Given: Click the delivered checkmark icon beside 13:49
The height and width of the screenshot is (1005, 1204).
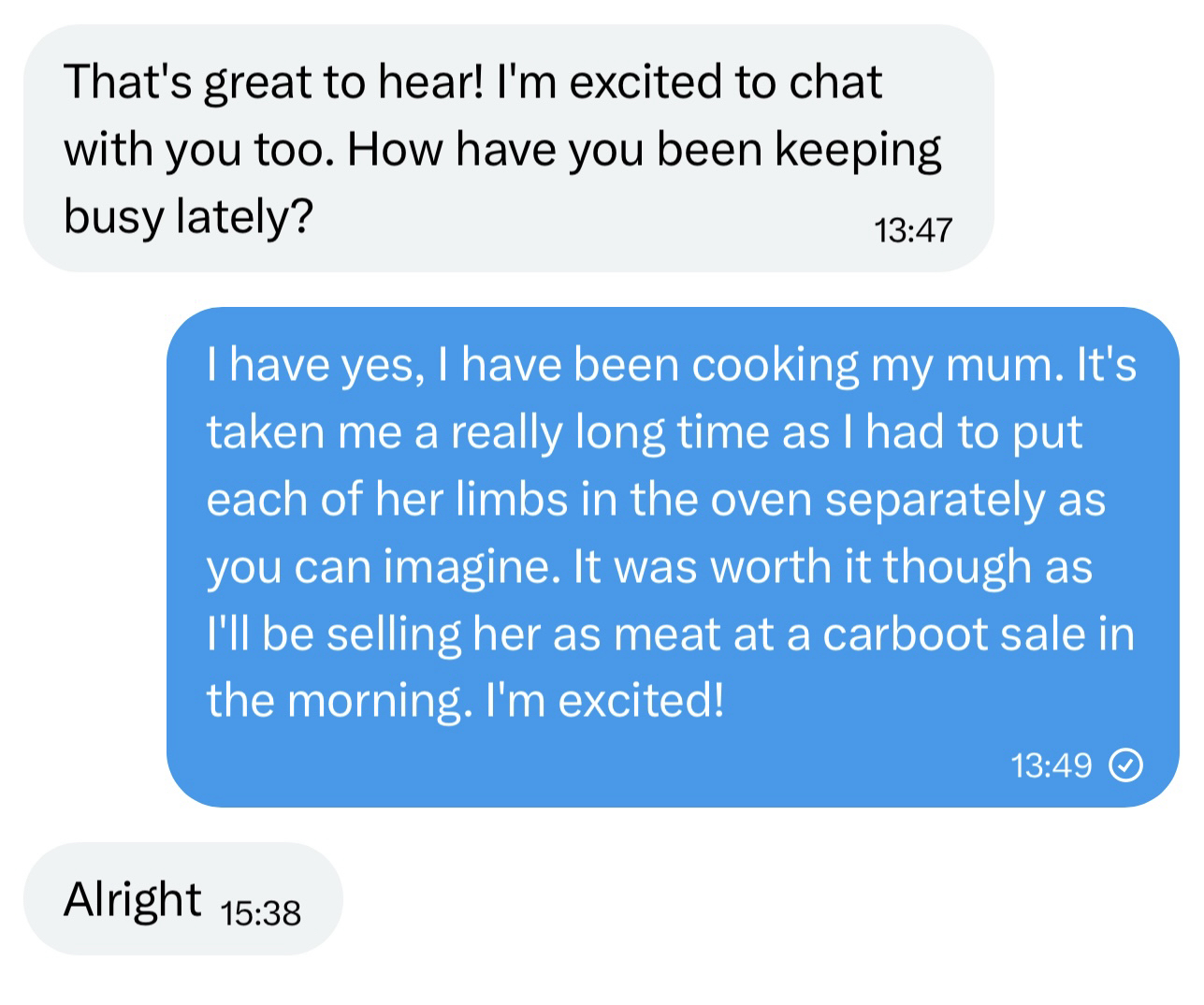Looking at the screenshot, I should tap(1125, 765).
